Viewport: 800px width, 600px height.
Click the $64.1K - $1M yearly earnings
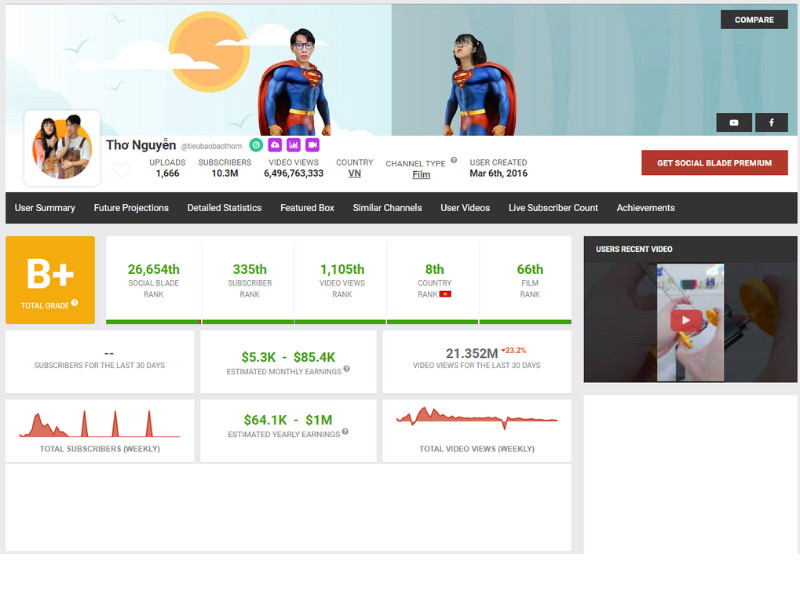[288, 420]
